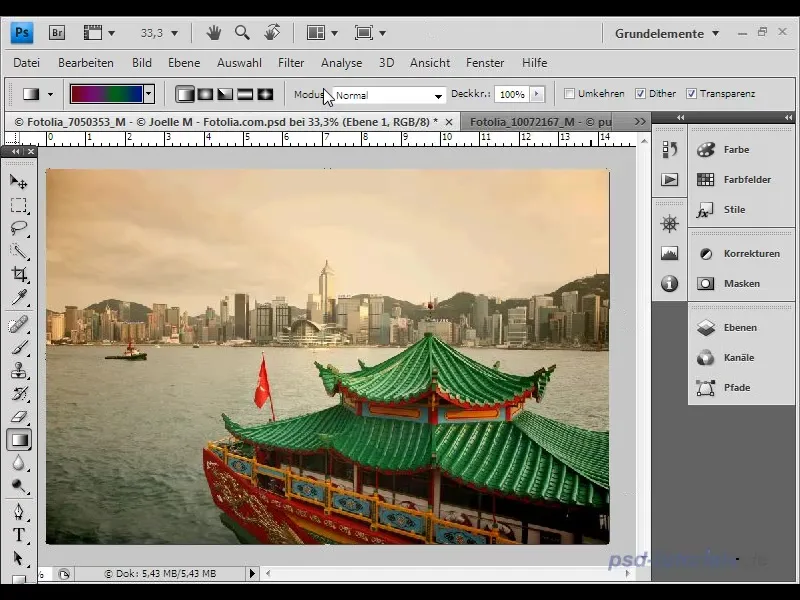Select the Crop tool
The image size is (800, 600).
(x=19, y=274)
